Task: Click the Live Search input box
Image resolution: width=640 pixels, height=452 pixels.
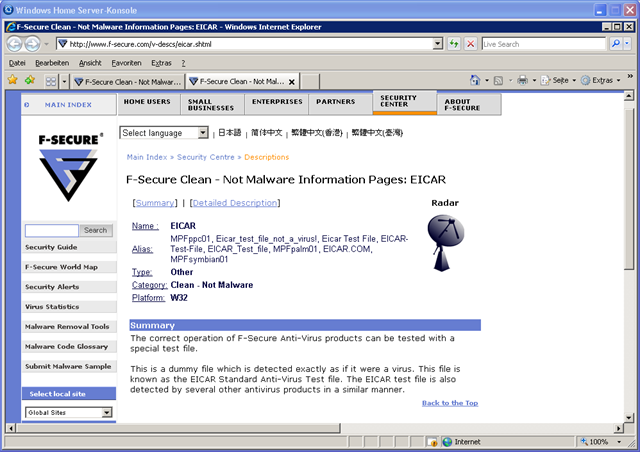Action: tap(543, 44)
